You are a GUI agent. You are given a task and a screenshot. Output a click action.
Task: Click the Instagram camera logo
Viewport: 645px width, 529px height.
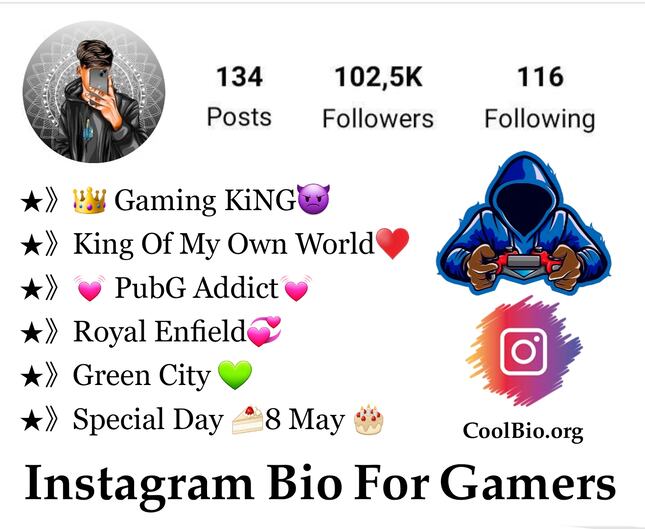(524, 351)
